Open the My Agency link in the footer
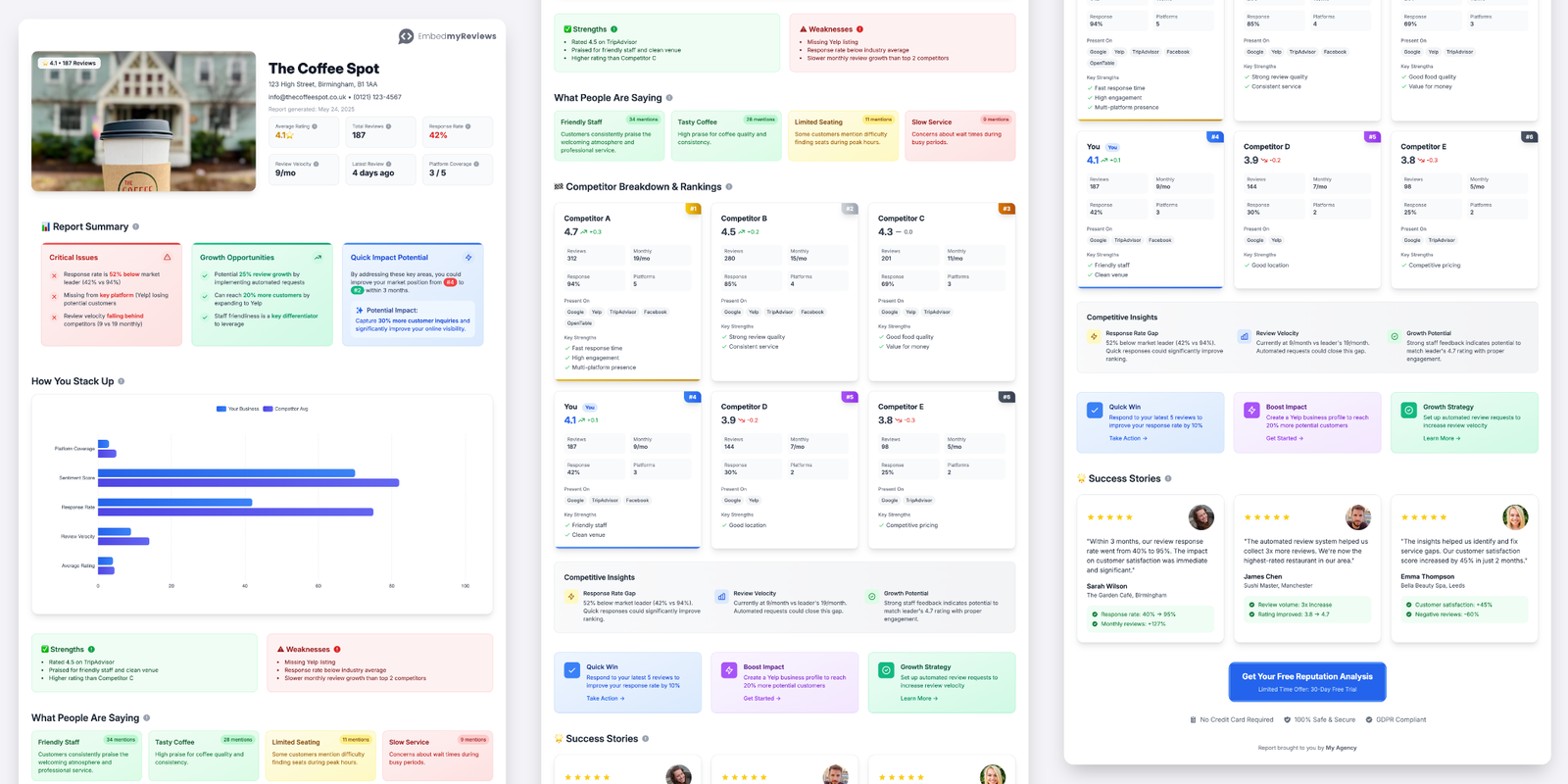Image resolution: width=1568 pixels, height=784 pixels. click(1341, 748)
